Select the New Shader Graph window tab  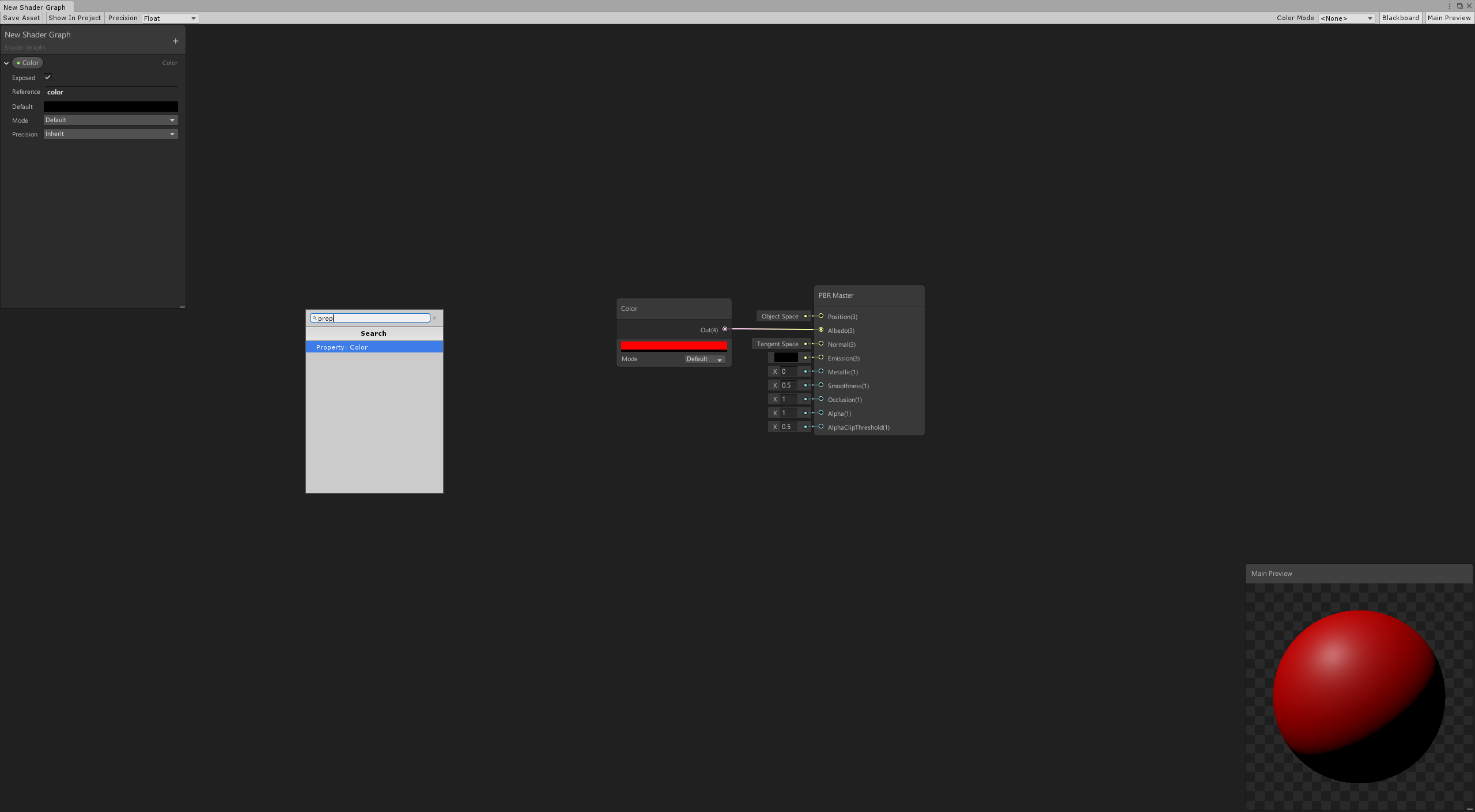35,7
